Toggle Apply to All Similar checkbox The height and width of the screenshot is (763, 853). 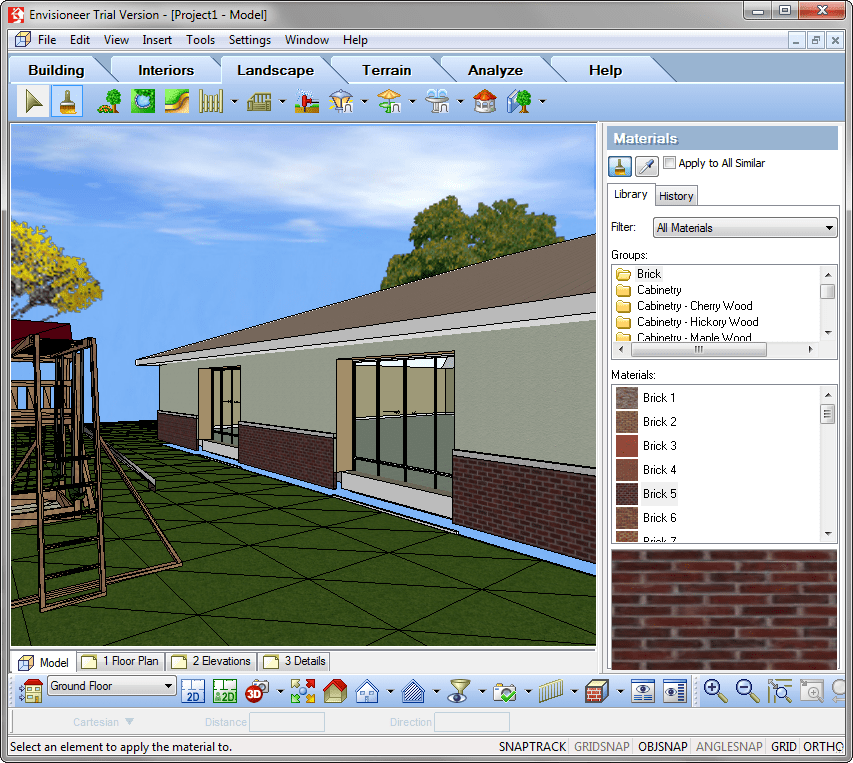(670, 163)
